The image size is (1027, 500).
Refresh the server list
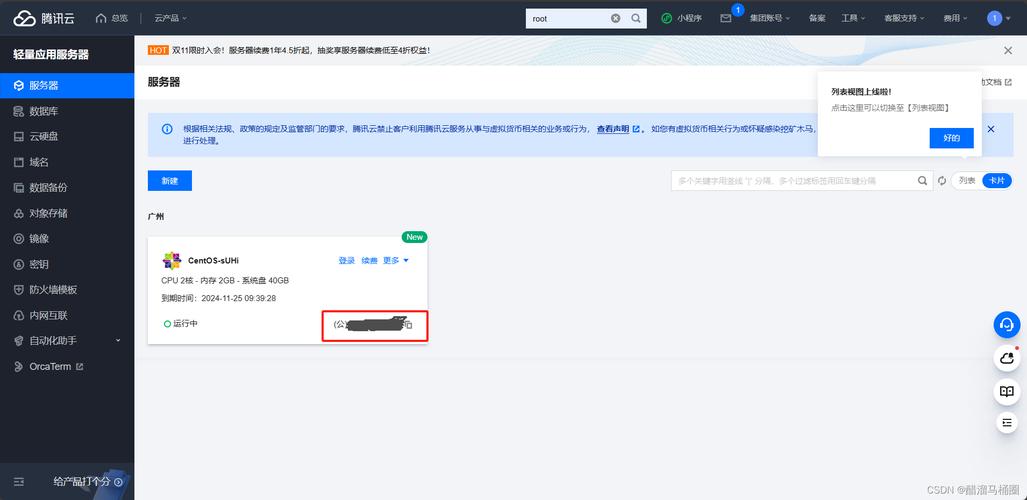pyautogui.click(x=942, y=181)
